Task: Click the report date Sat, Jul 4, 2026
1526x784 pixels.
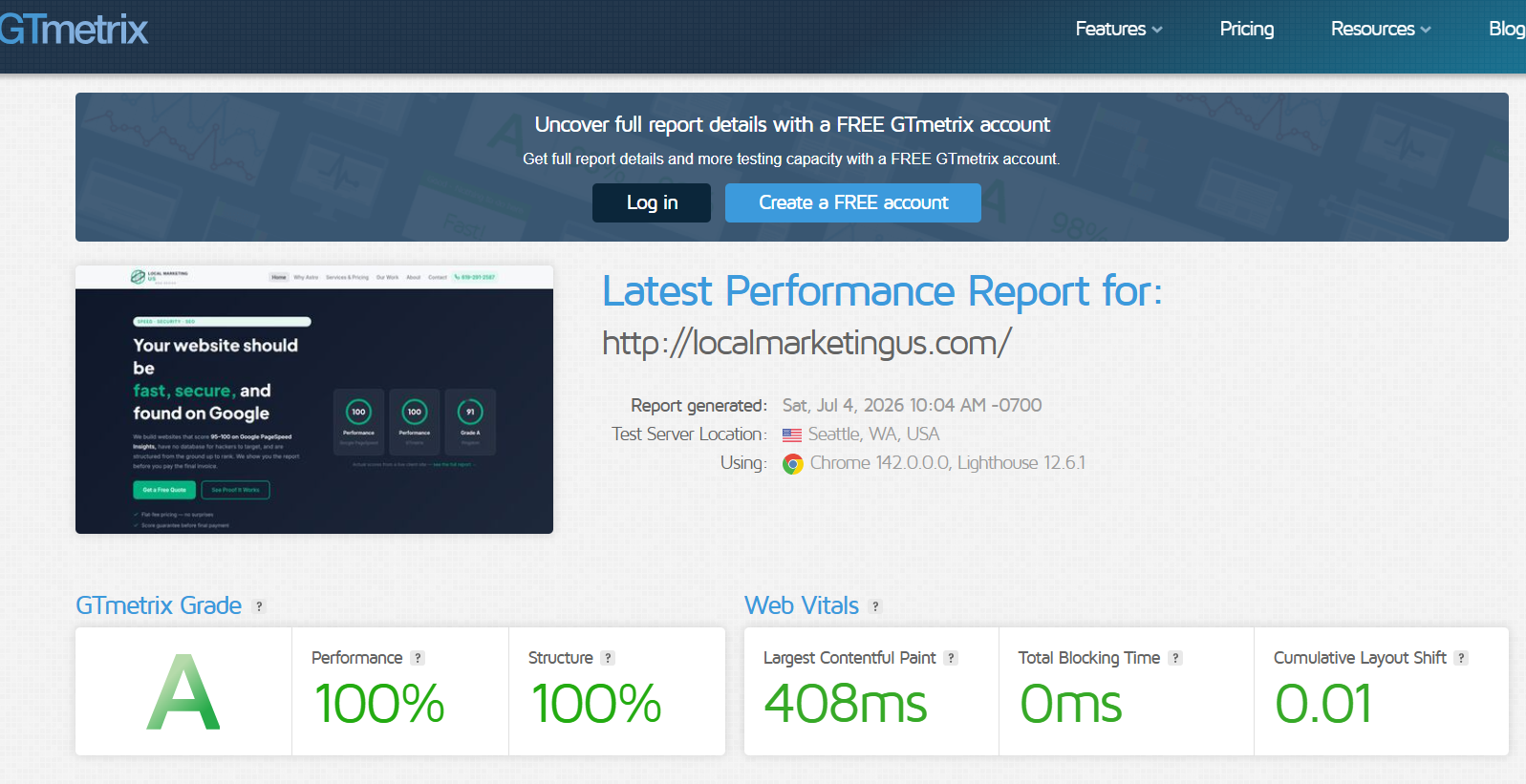Action: tap(913, 405)
